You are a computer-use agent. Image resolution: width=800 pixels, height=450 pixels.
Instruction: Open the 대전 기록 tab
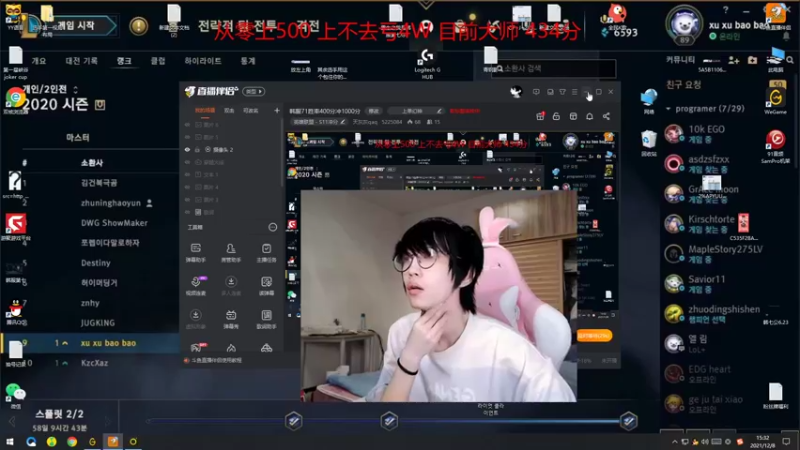(x=81, y=61)
